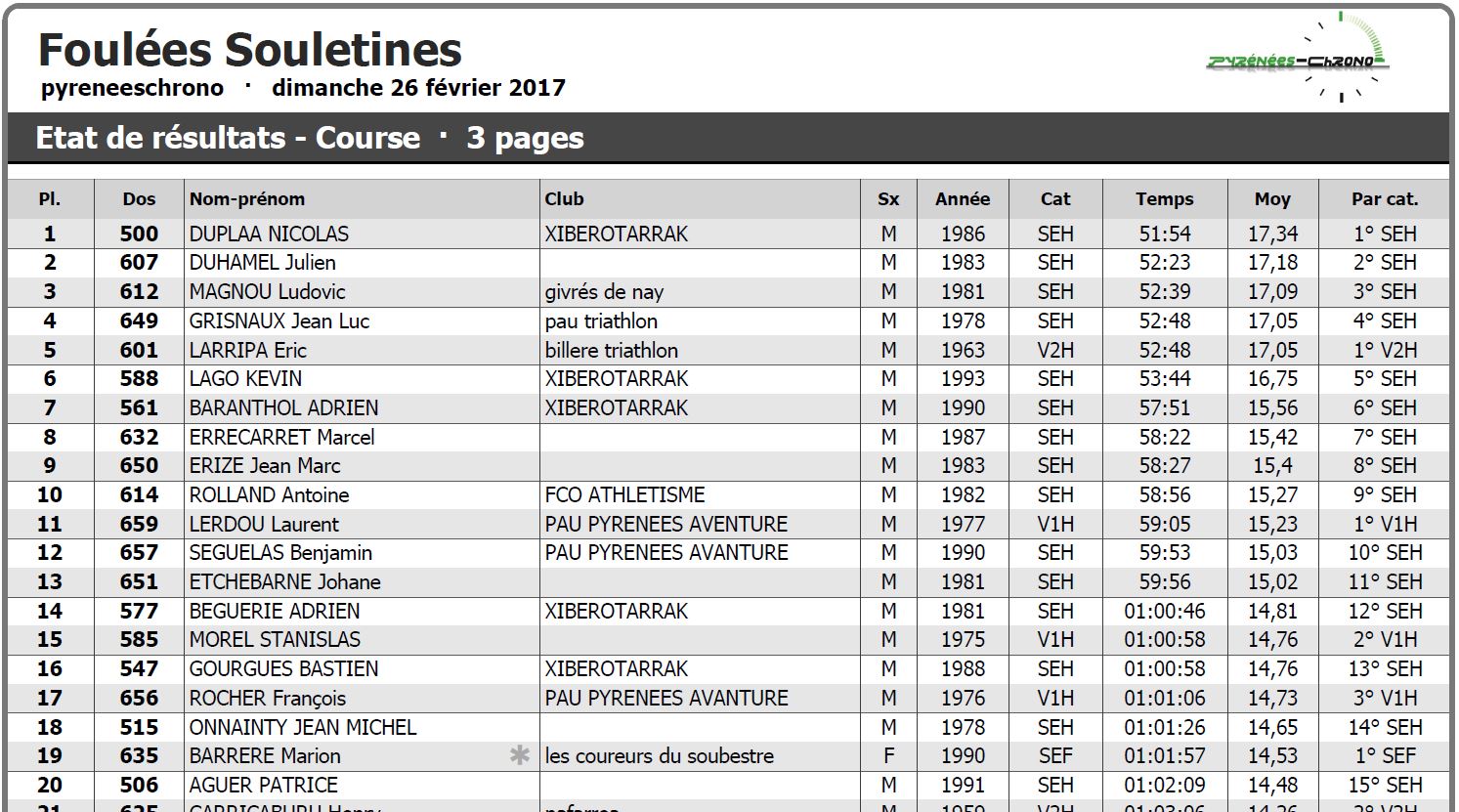This screenshot has width=1459, height=812.
Task: Click the asterisk icon beside BARRERE Marion
Action: point(520,755)
